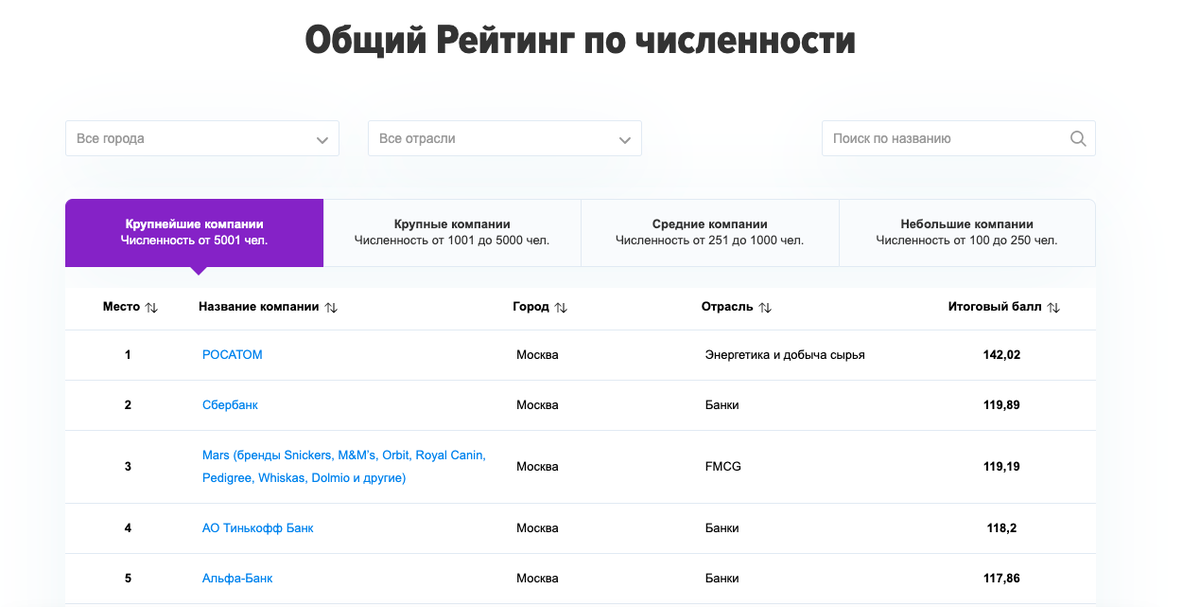1200x607 pixels.
Task: Open the Все отрасли dropdown
Action: coord(505,139)
